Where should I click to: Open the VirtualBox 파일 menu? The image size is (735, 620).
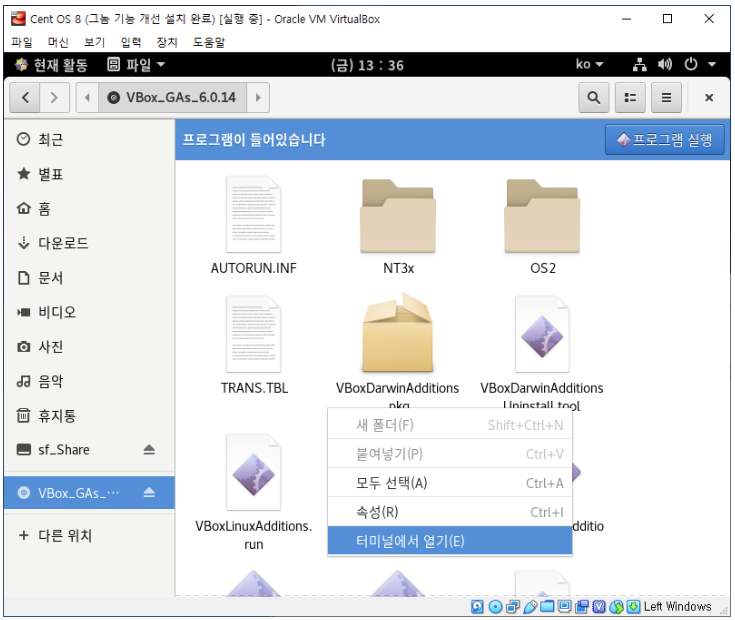pos(22,42)
